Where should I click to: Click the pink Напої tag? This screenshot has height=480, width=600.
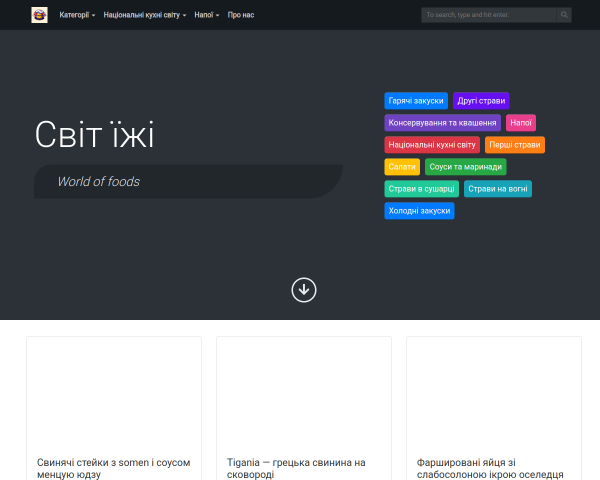(x=521, y=123)
